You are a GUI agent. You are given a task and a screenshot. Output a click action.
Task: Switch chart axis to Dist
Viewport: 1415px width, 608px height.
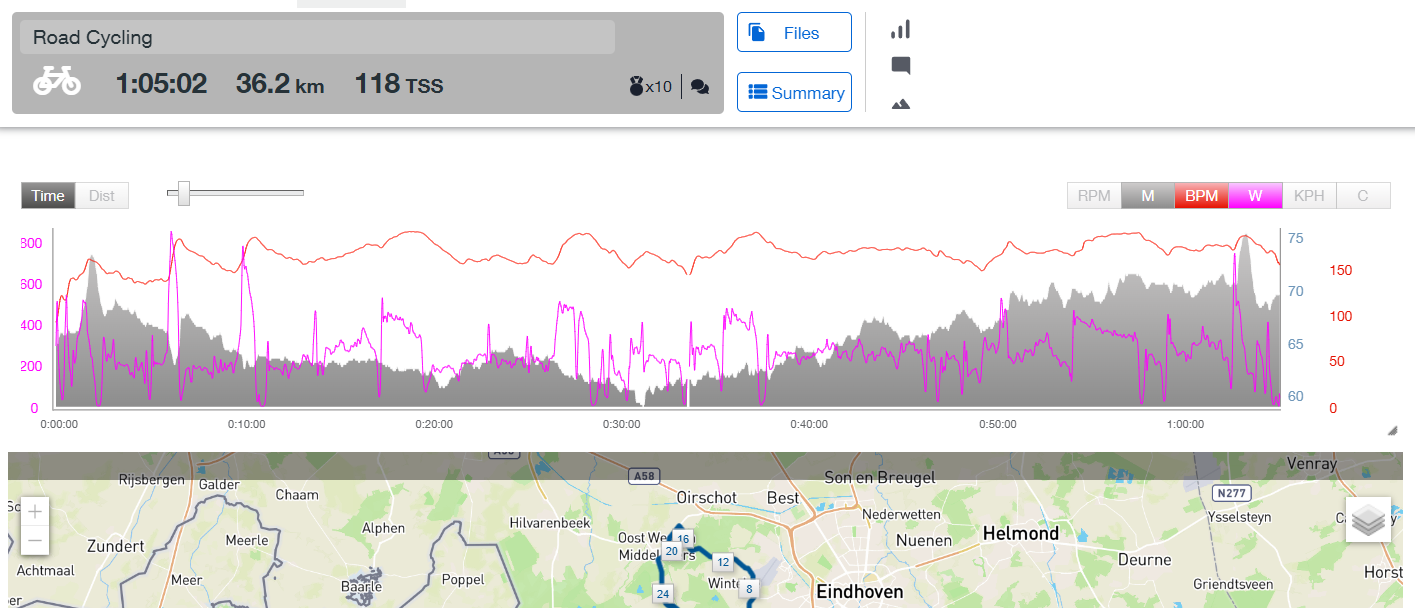(x=102, y=196)
